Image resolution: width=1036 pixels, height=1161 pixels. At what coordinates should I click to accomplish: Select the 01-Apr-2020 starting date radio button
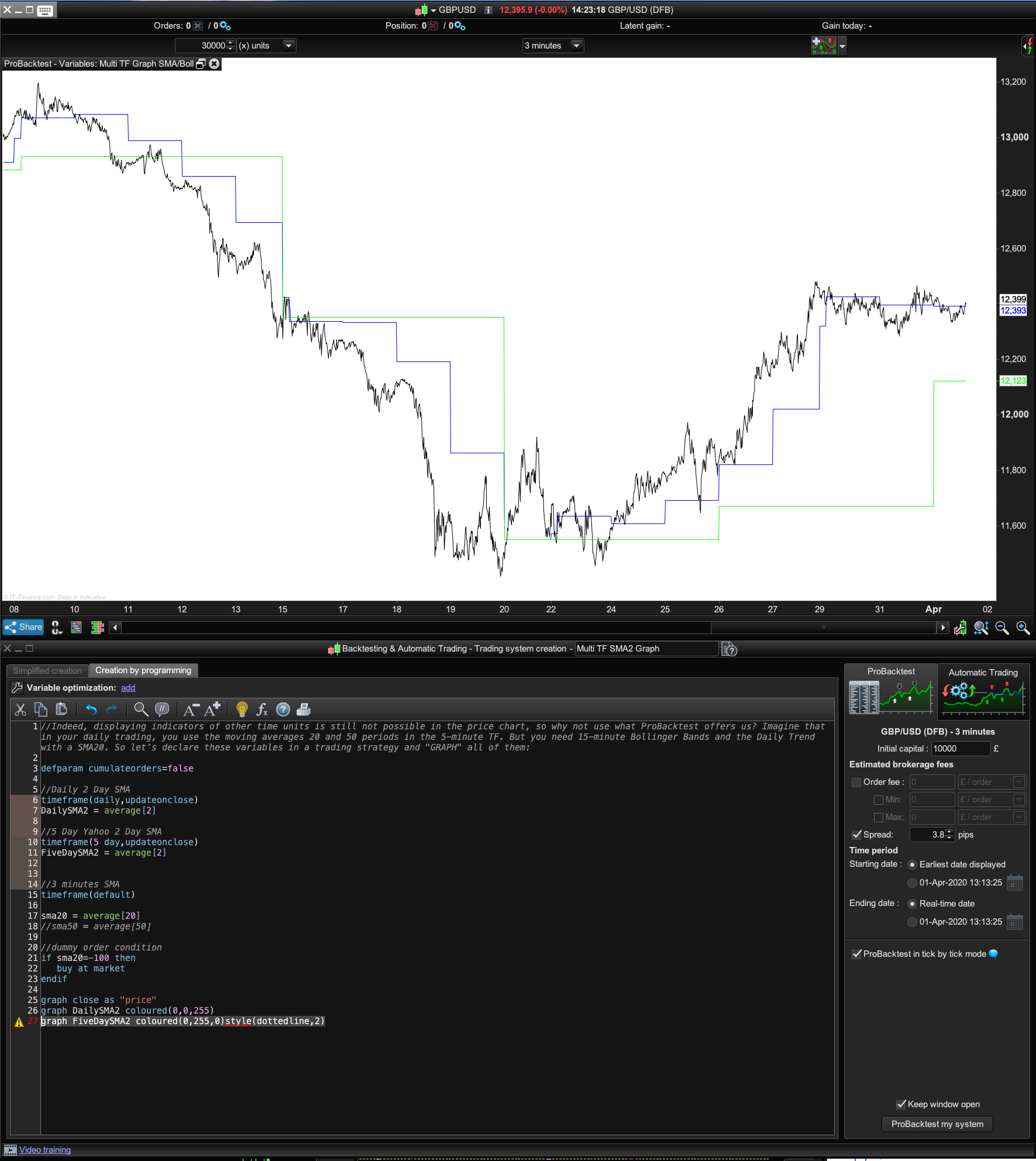(912, 883)
